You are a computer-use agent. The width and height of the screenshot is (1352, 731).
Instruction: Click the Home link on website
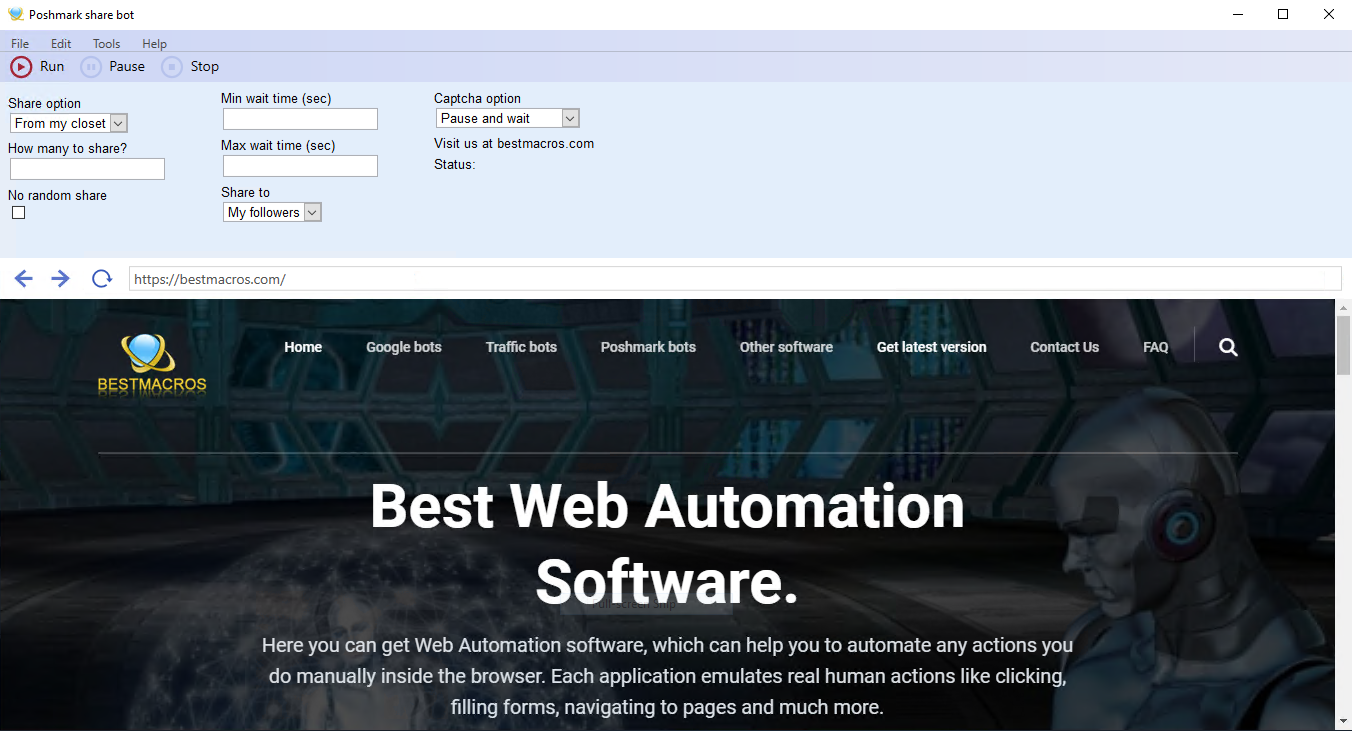303,347
